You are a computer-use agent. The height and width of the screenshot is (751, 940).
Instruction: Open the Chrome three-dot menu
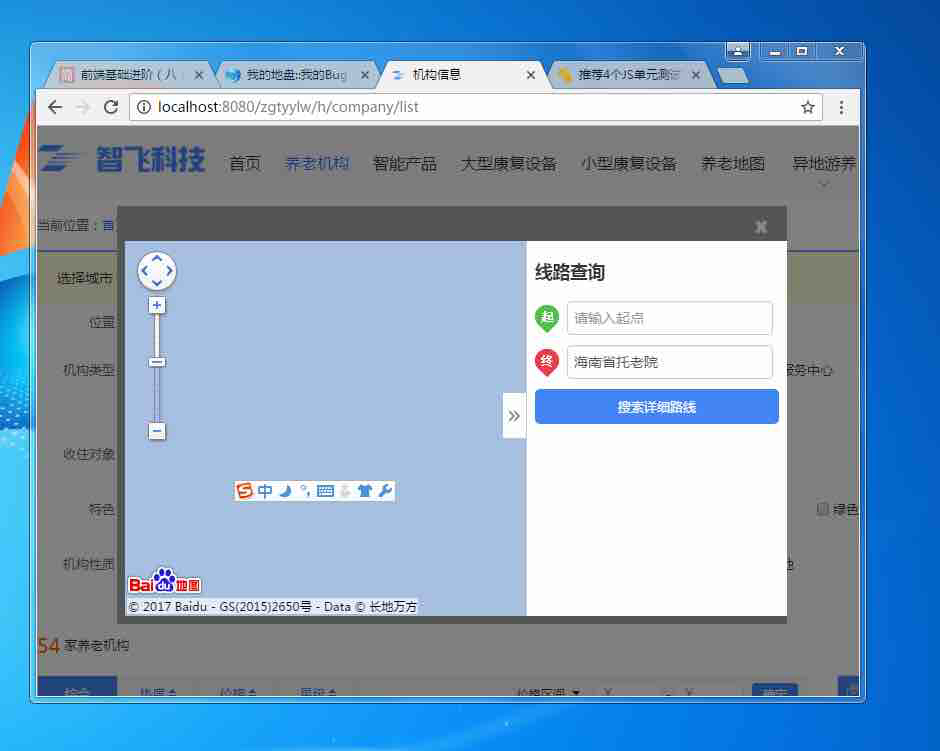tap(841, 107)
